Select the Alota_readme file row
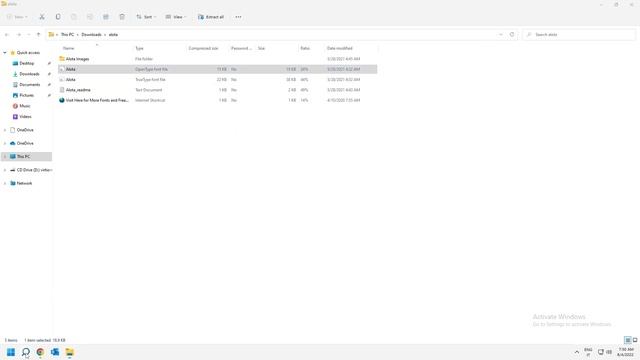This screenshot has width=640, height=360. pos(218,90)
